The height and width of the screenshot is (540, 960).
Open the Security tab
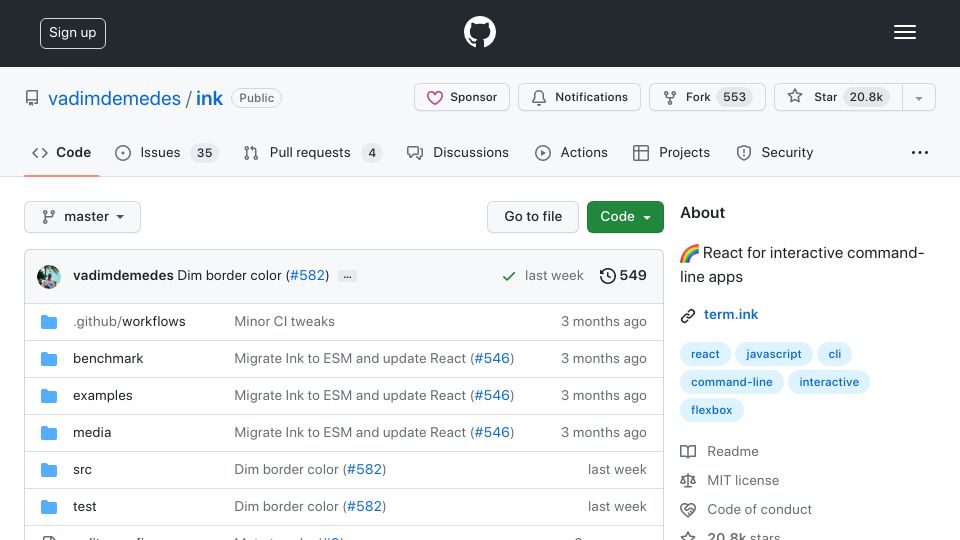coord(774,152)
